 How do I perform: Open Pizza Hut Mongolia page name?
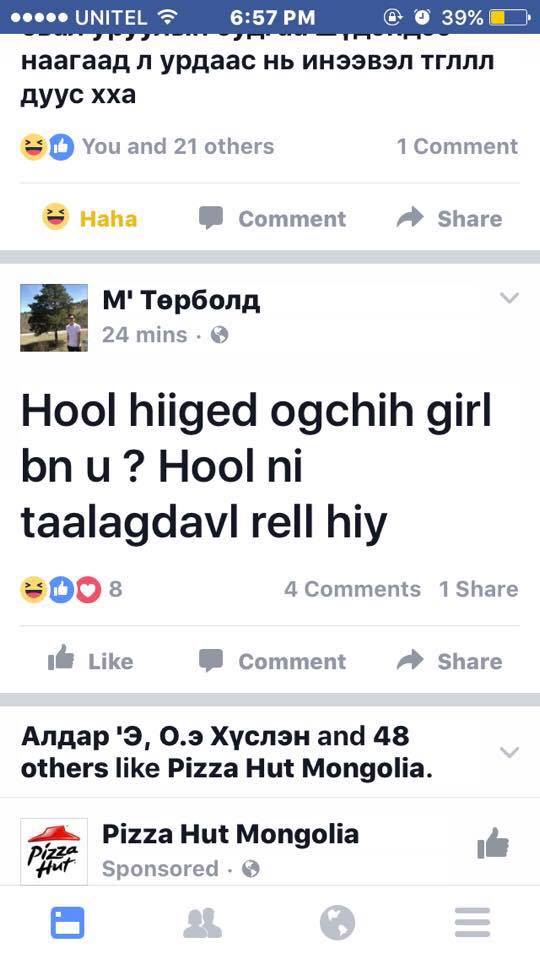click(230, 834)
